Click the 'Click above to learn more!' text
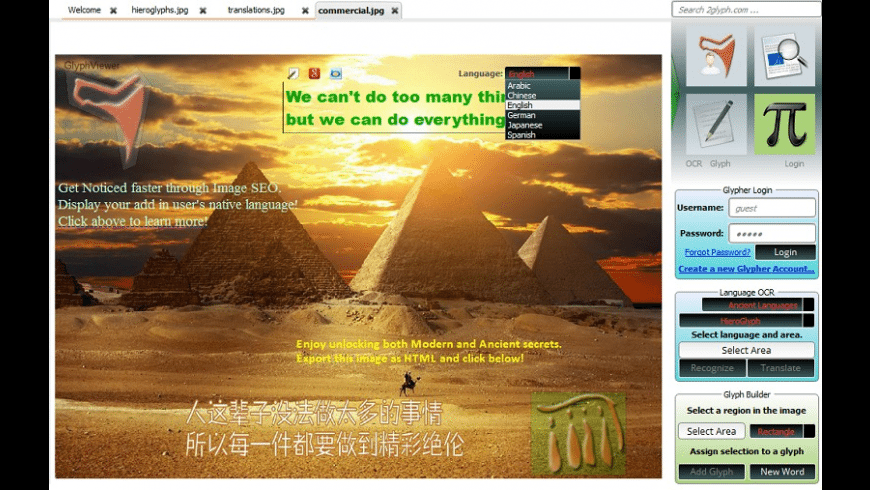870x490 pixels. (133, 221)
